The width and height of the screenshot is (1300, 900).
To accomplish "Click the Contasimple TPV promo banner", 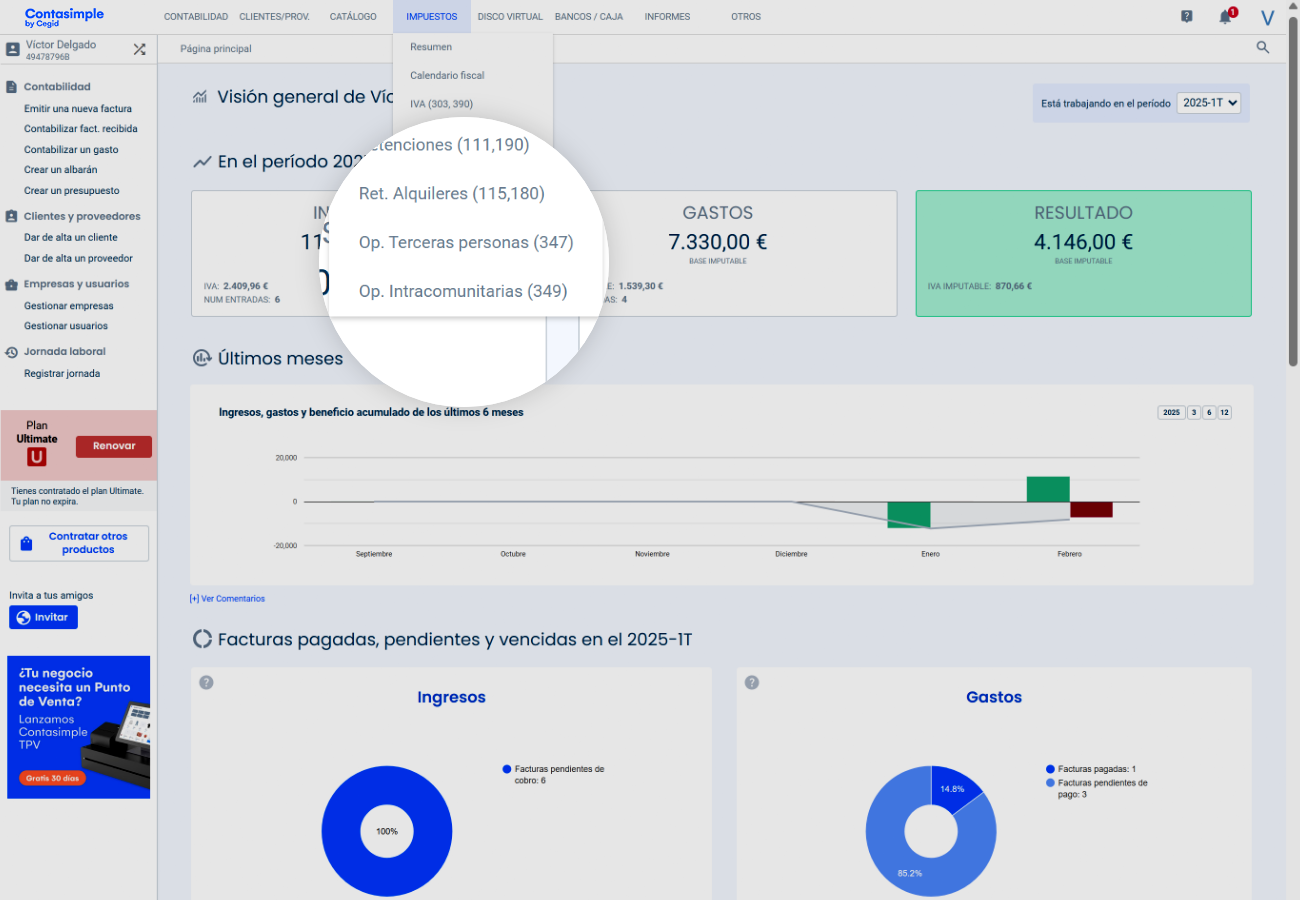I will 79,727.
